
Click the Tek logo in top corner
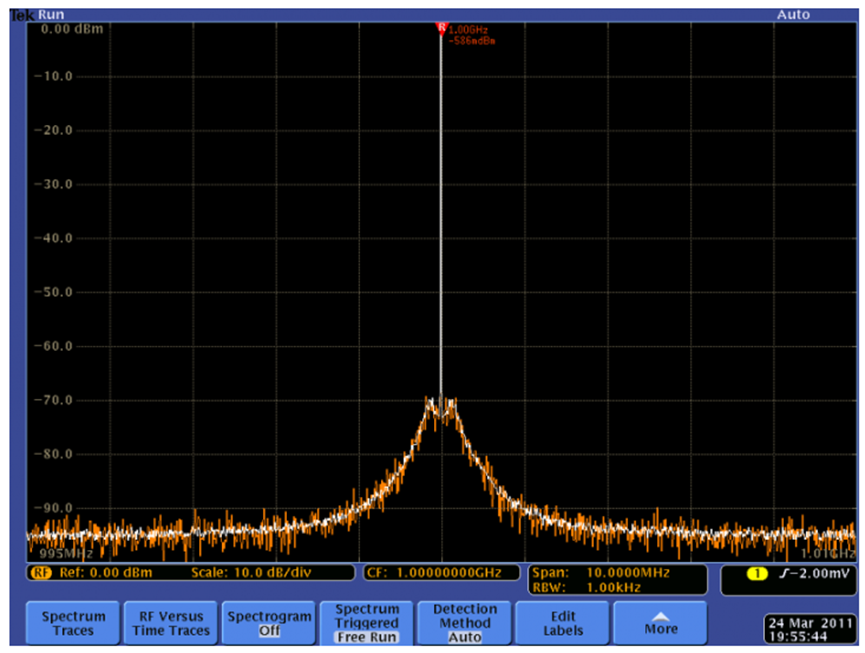click(x=22, y=15)
